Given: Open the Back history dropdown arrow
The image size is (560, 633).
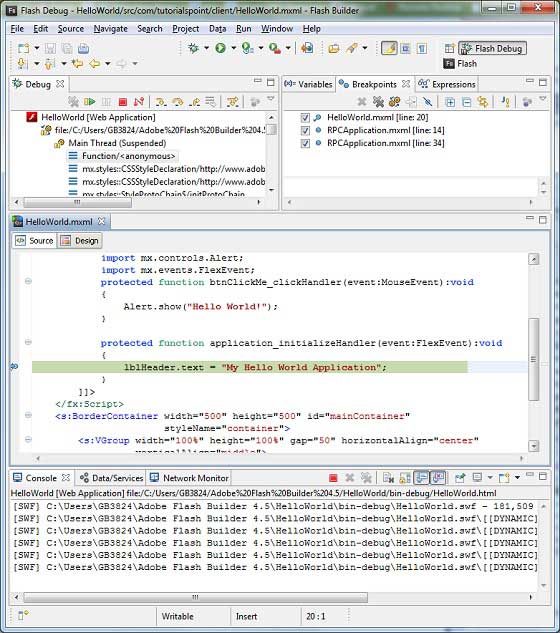Looking at the screenshot, I should 107,63.
